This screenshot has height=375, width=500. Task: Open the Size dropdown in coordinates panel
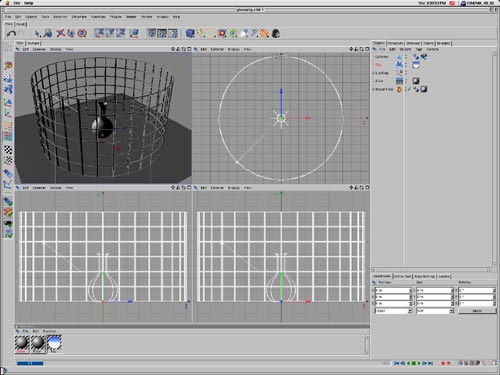coord(435,311)
